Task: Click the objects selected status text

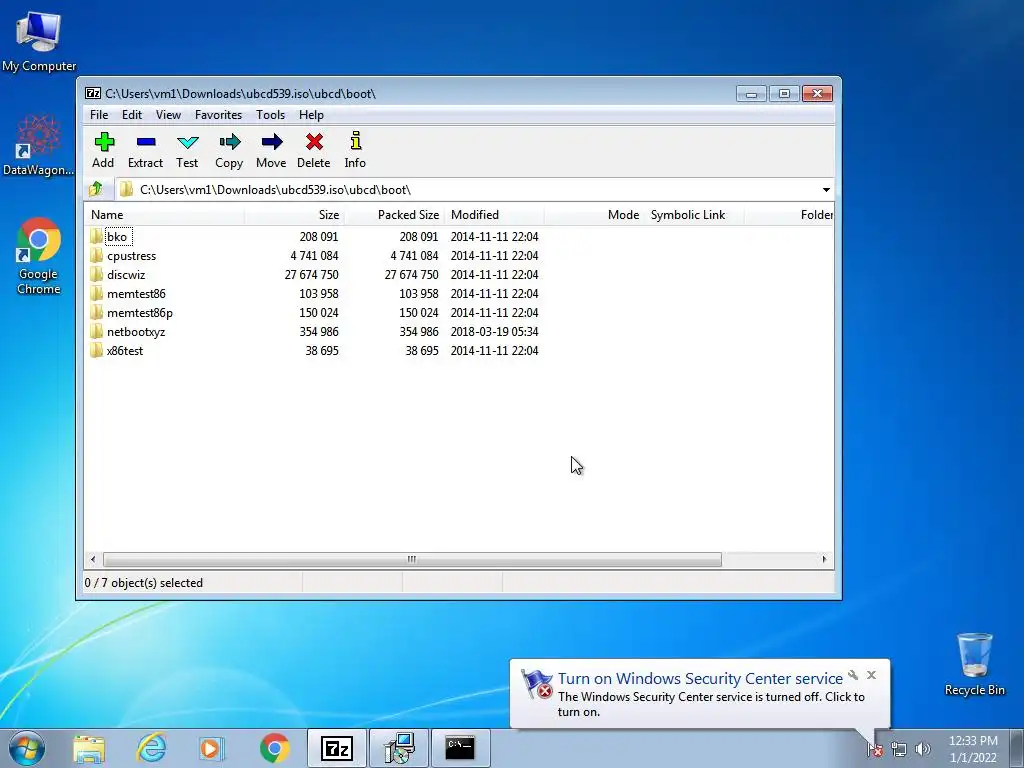Action: click(144, 583)
